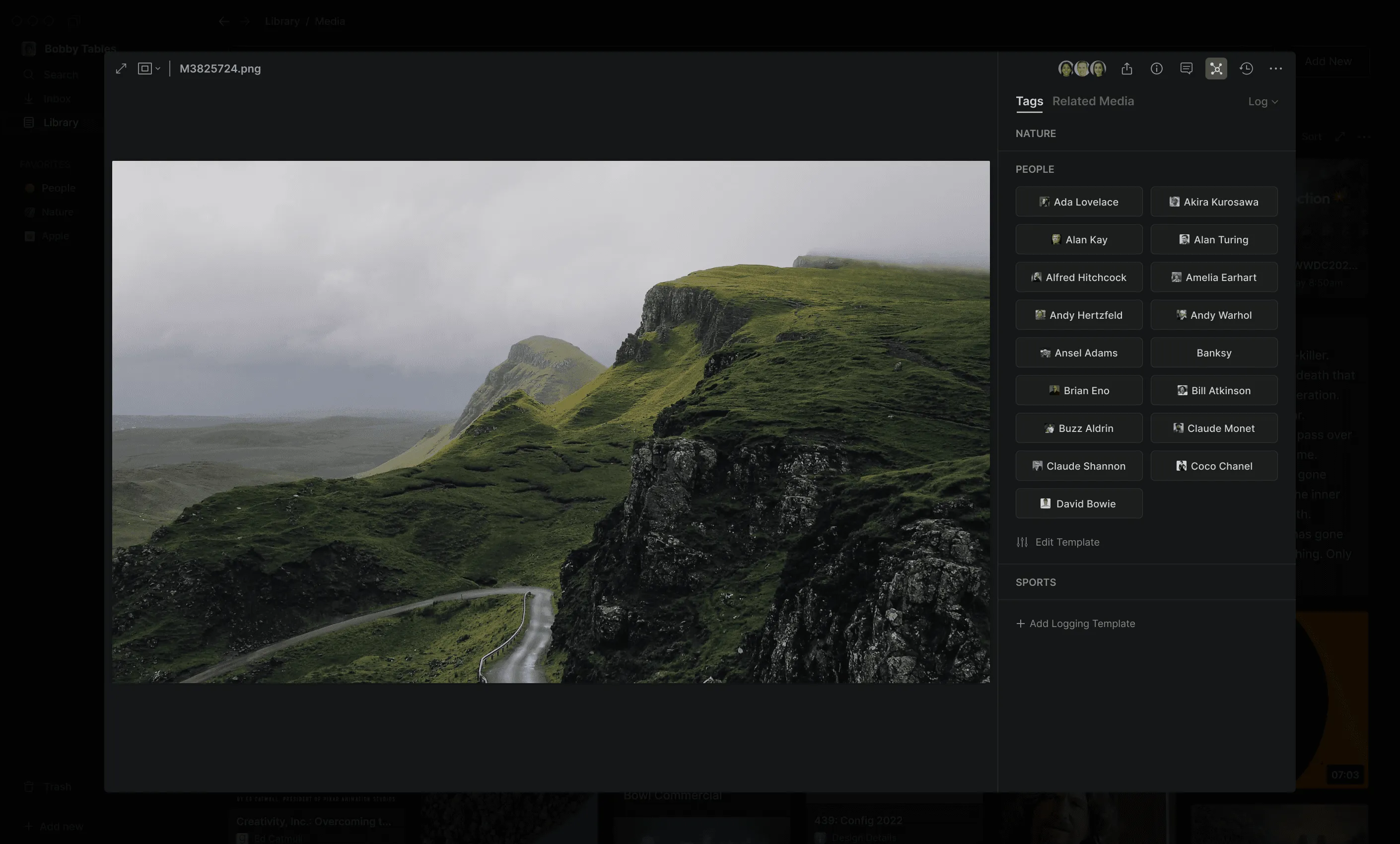Image resolution: width=1400 pixels, height=844 pixels.
Task: Open the view layout dropdown
Action: tap(149, 69)
